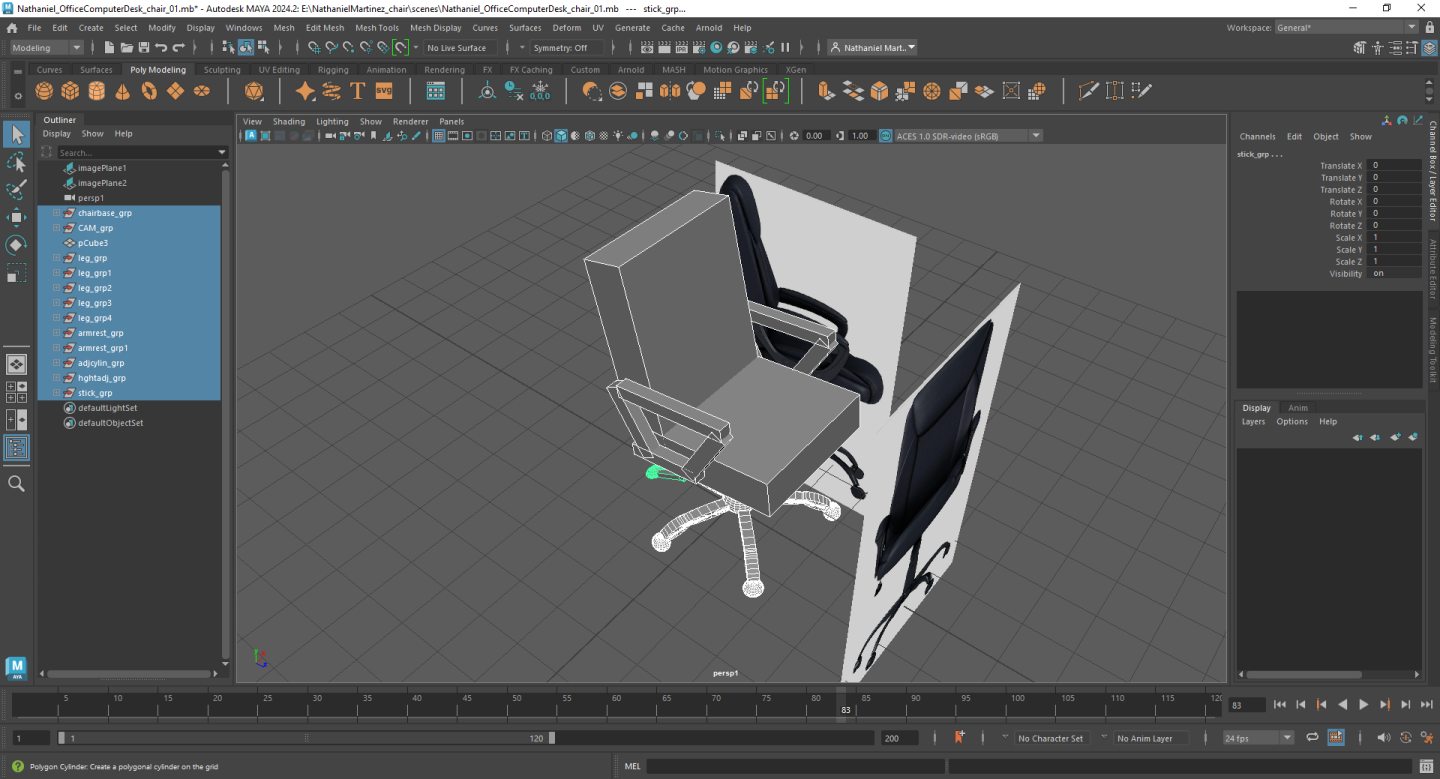Screen dimensions: 1440x779
Task: Create a polygon sphere from the shelf
Action: [44, 91]
